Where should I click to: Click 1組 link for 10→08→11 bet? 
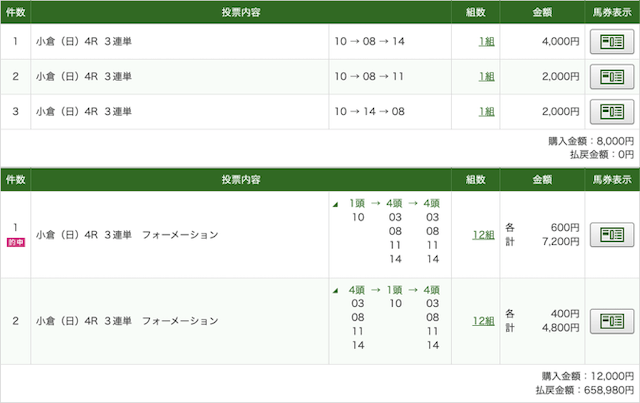[487, 76]
